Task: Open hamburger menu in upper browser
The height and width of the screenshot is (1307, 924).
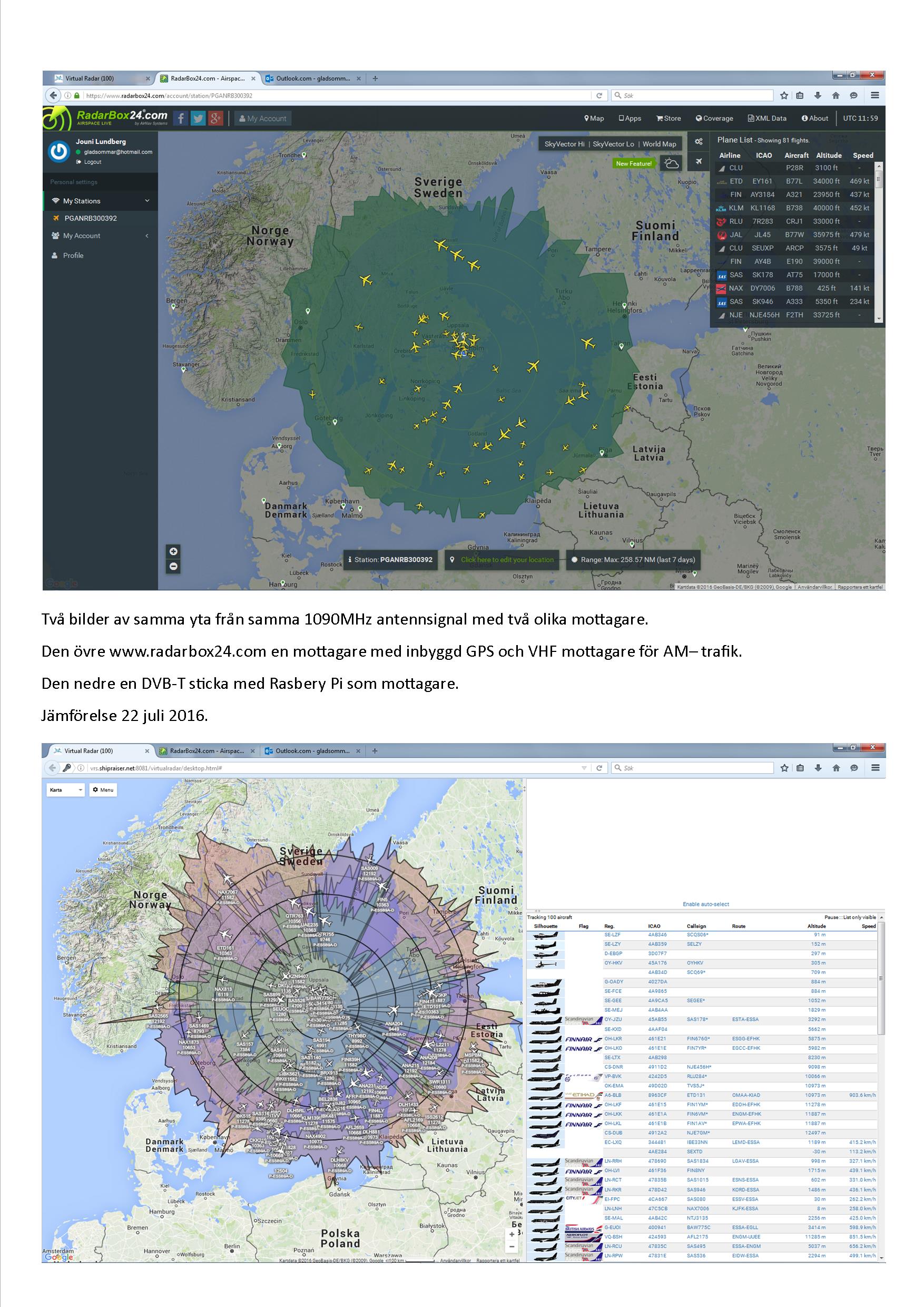Action: (875, 95)
